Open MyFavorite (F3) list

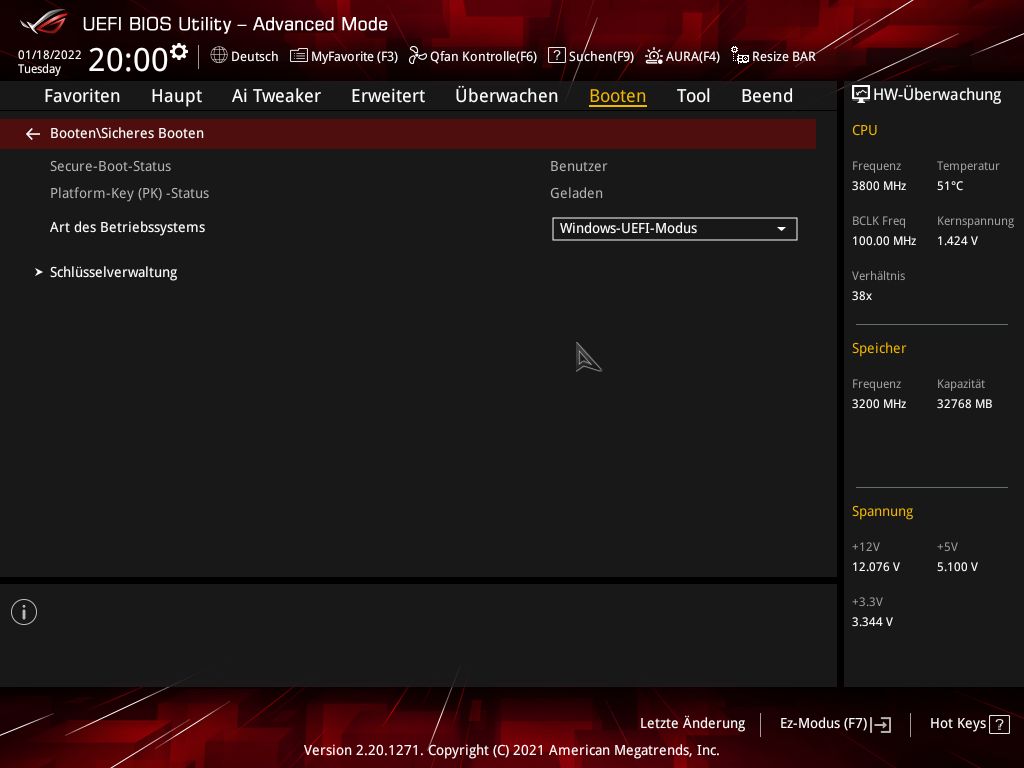coord(344,56)
